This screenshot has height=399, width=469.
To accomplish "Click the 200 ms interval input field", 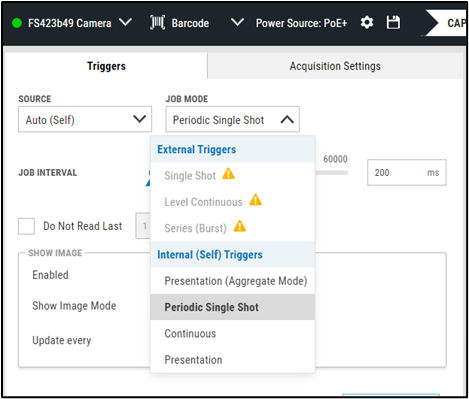I will (x=407, y=172).
